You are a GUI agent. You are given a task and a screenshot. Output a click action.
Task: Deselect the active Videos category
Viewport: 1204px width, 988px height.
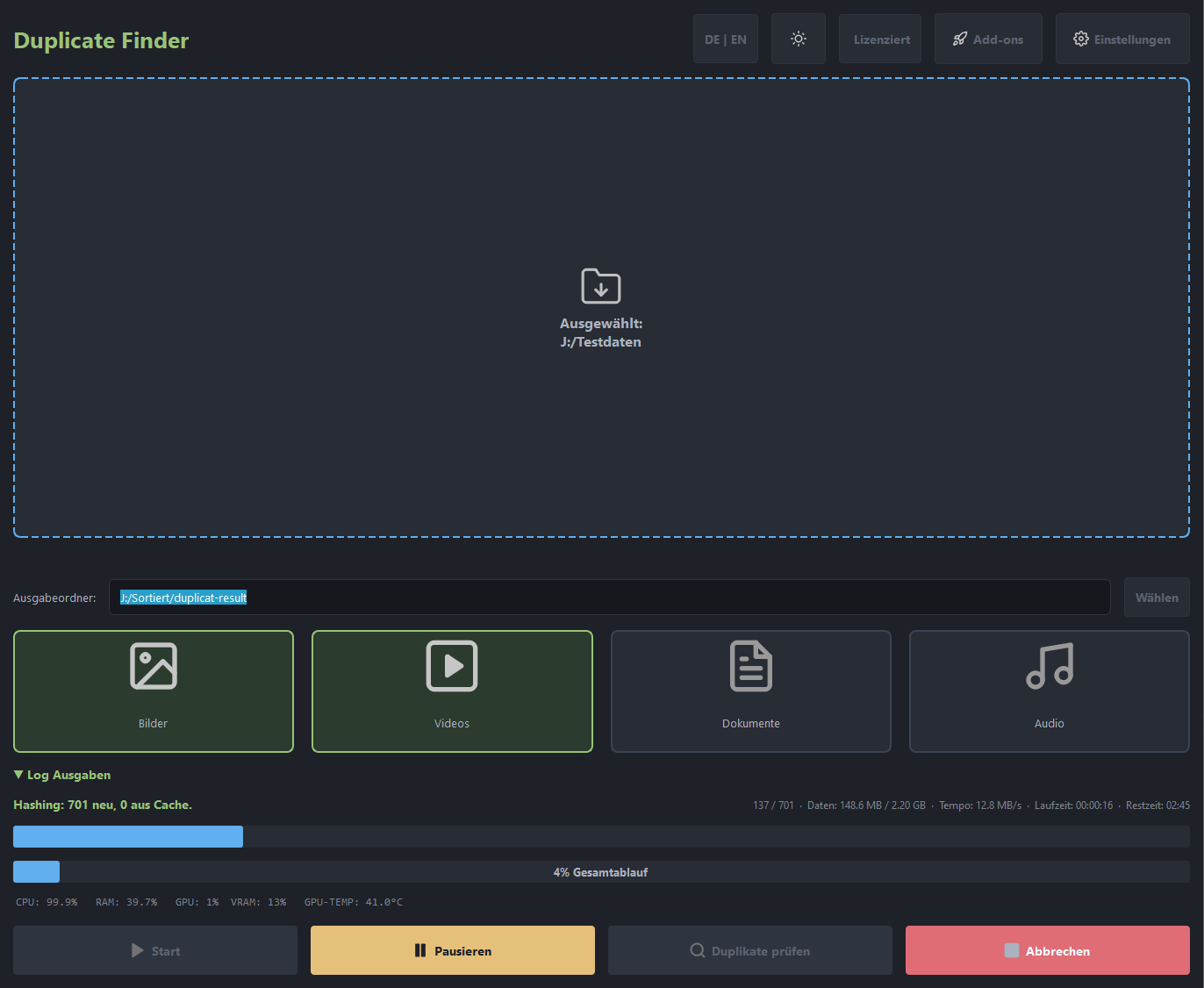pyautogui.click(x=452, y=691)
